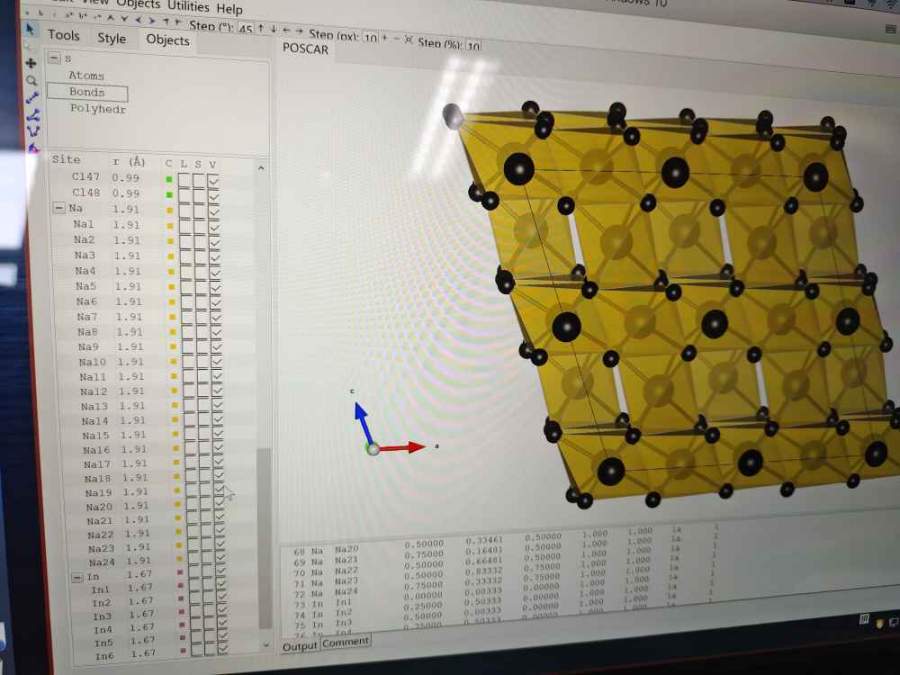Click the Step (°) field showing 45

(x=246, y=29)
